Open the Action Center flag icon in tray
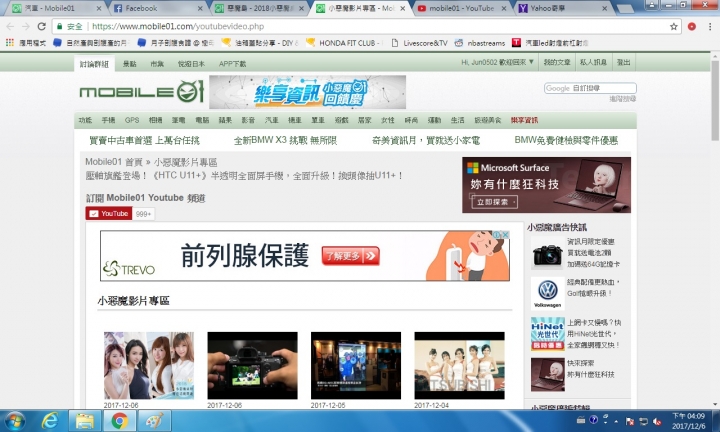The height and width of the screenshot is (432, 720). [630, 421]
